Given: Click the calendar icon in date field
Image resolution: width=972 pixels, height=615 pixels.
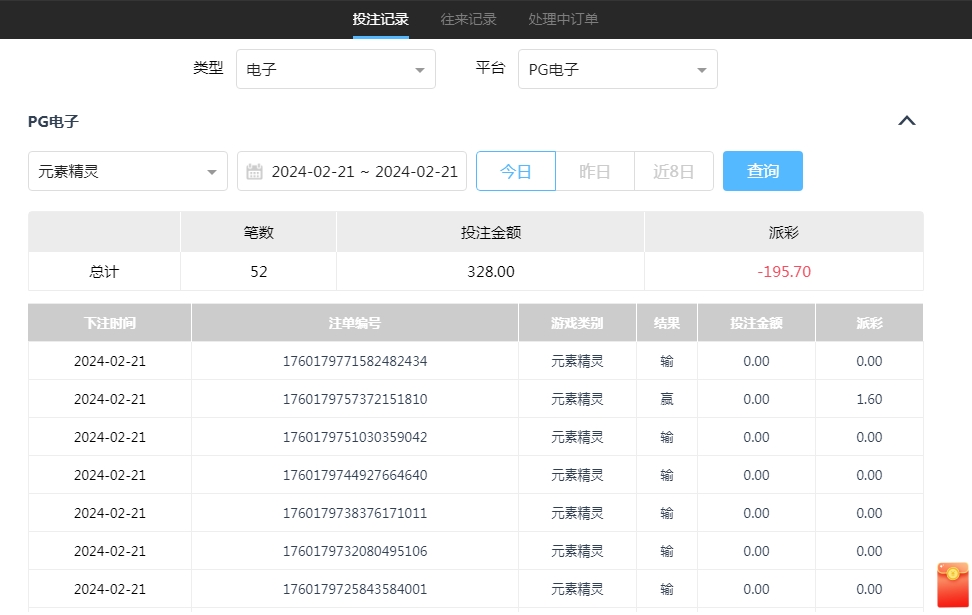Looking at the screenshot, I should [254, 171].
